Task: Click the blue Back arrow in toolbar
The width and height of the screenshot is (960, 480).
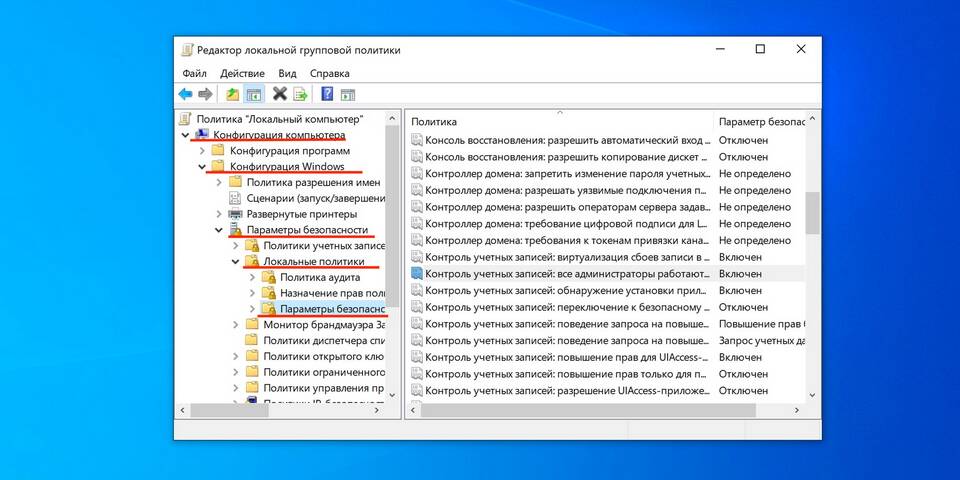Action: pos(185,94)
